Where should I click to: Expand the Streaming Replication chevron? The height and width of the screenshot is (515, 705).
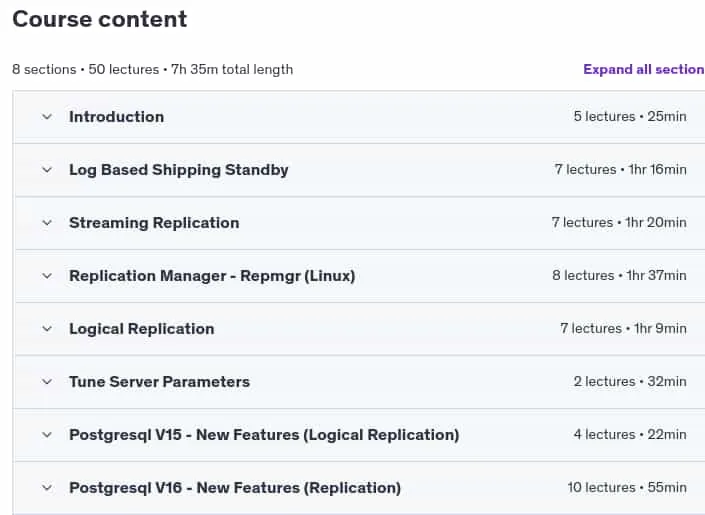(47, 223)
